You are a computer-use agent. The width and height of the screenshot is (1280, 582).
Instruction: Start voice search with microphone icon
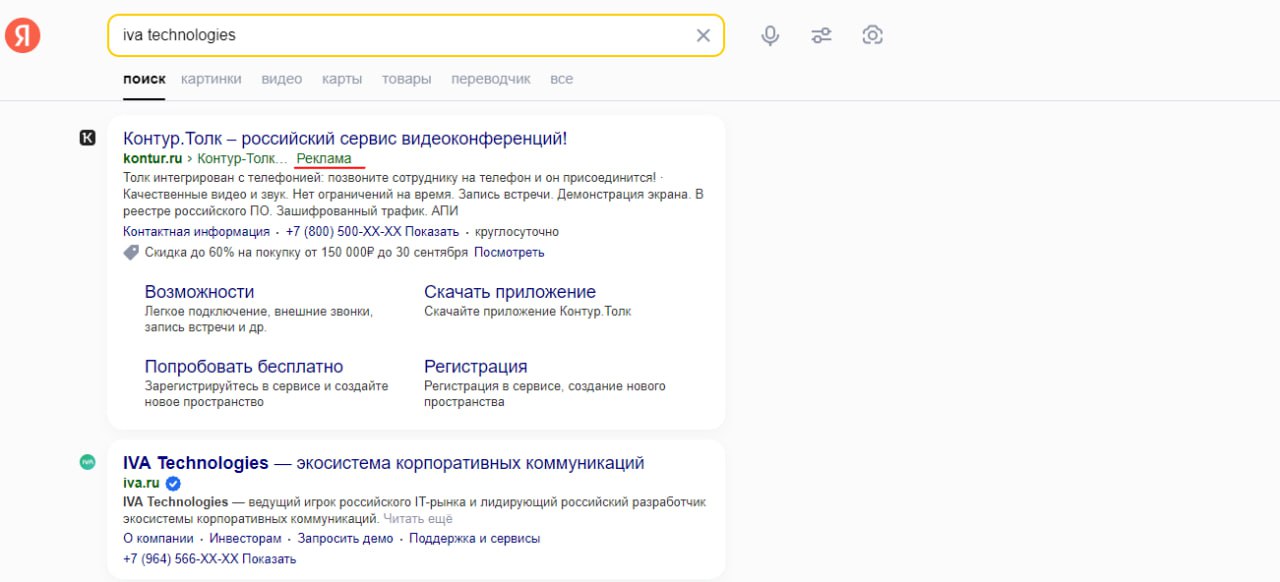pos(770,36)
